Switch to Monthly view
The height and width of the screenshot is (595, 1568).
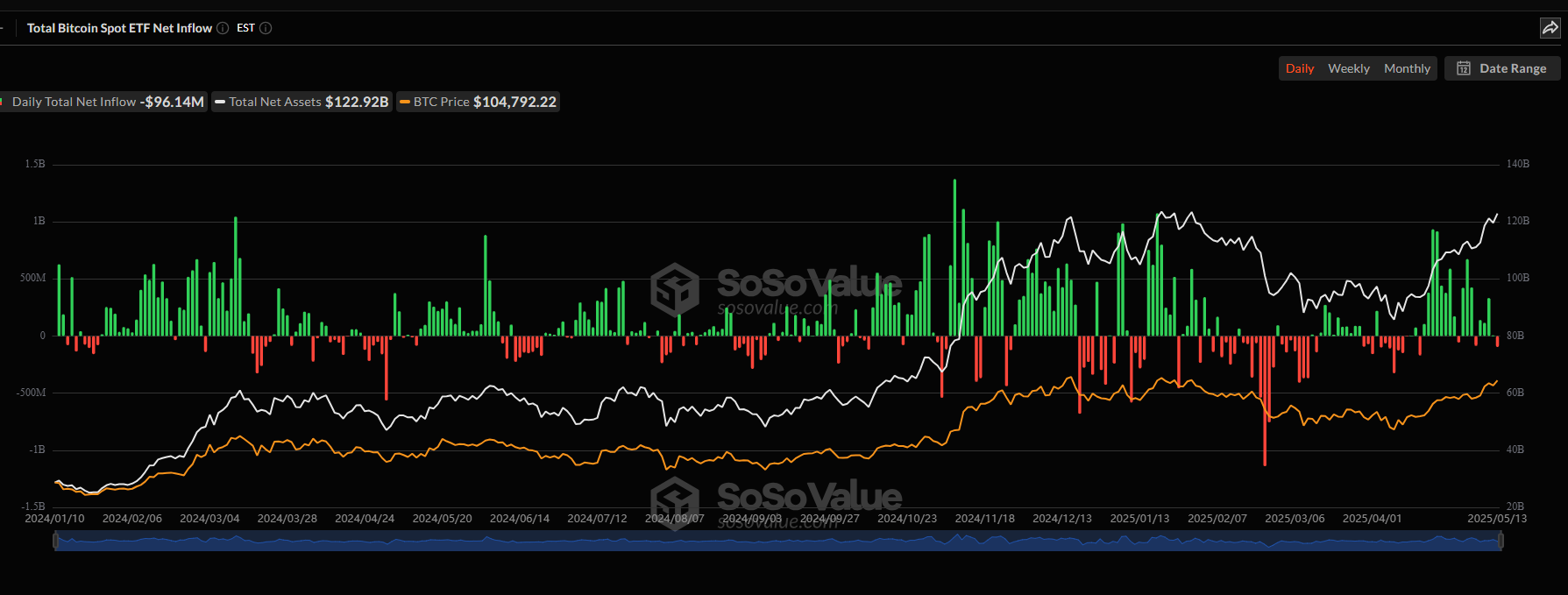click(1407, 68)
